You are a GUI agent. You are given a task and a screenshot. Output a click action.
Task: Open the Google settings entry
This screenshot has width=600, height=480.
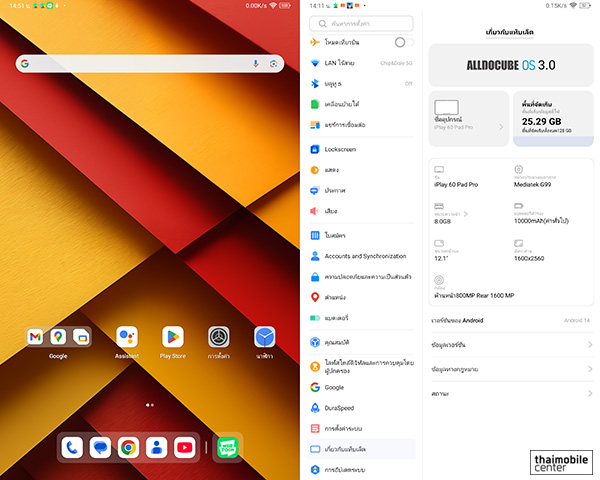(361, 387)
